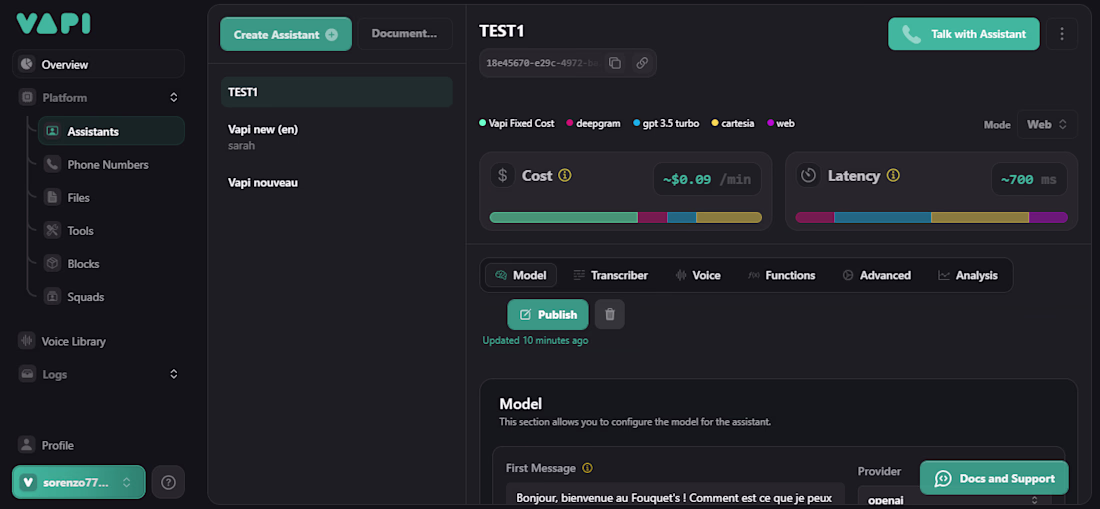Click the First Message info icon

[x=588, y=468]
